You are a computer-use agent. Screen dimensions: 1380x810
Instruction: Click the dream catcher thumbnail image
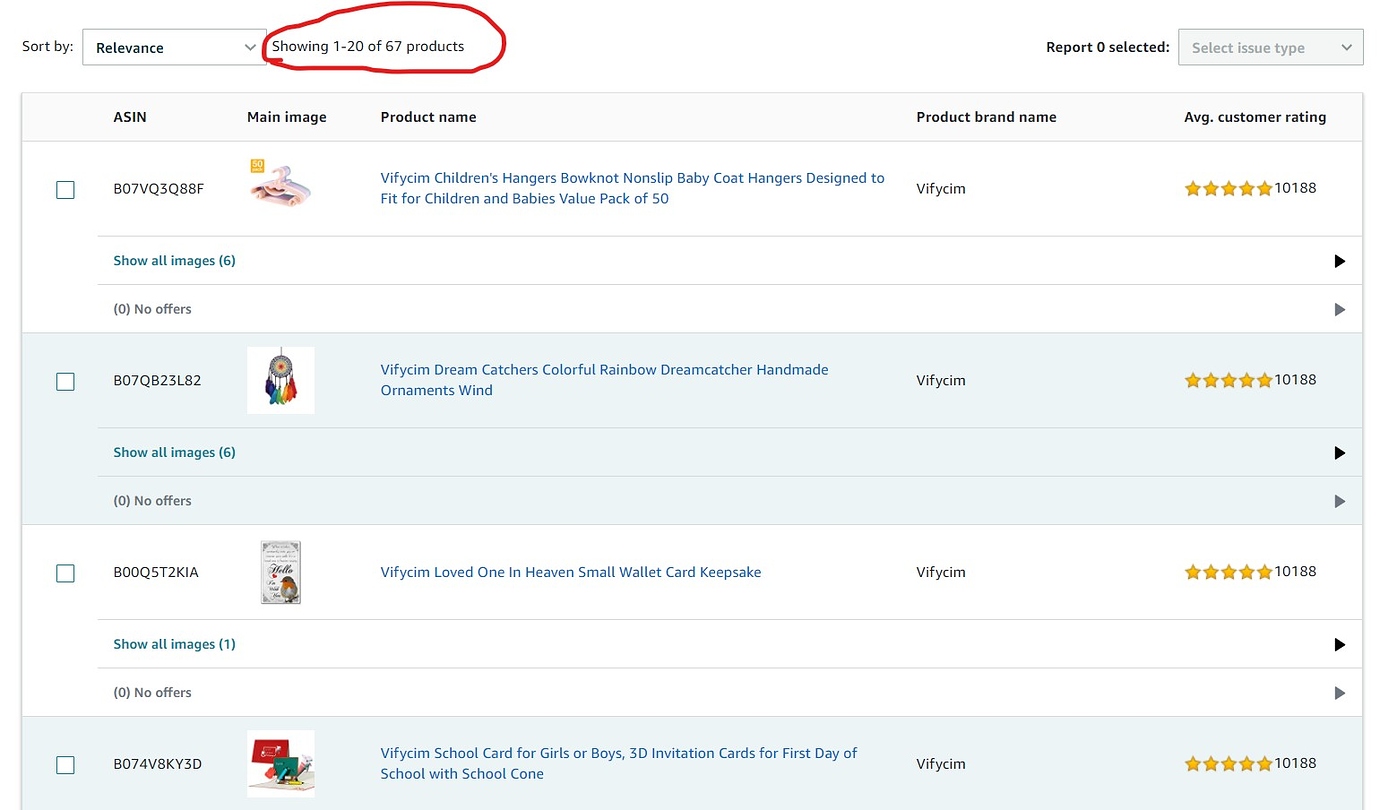click(x=280, y=380)
